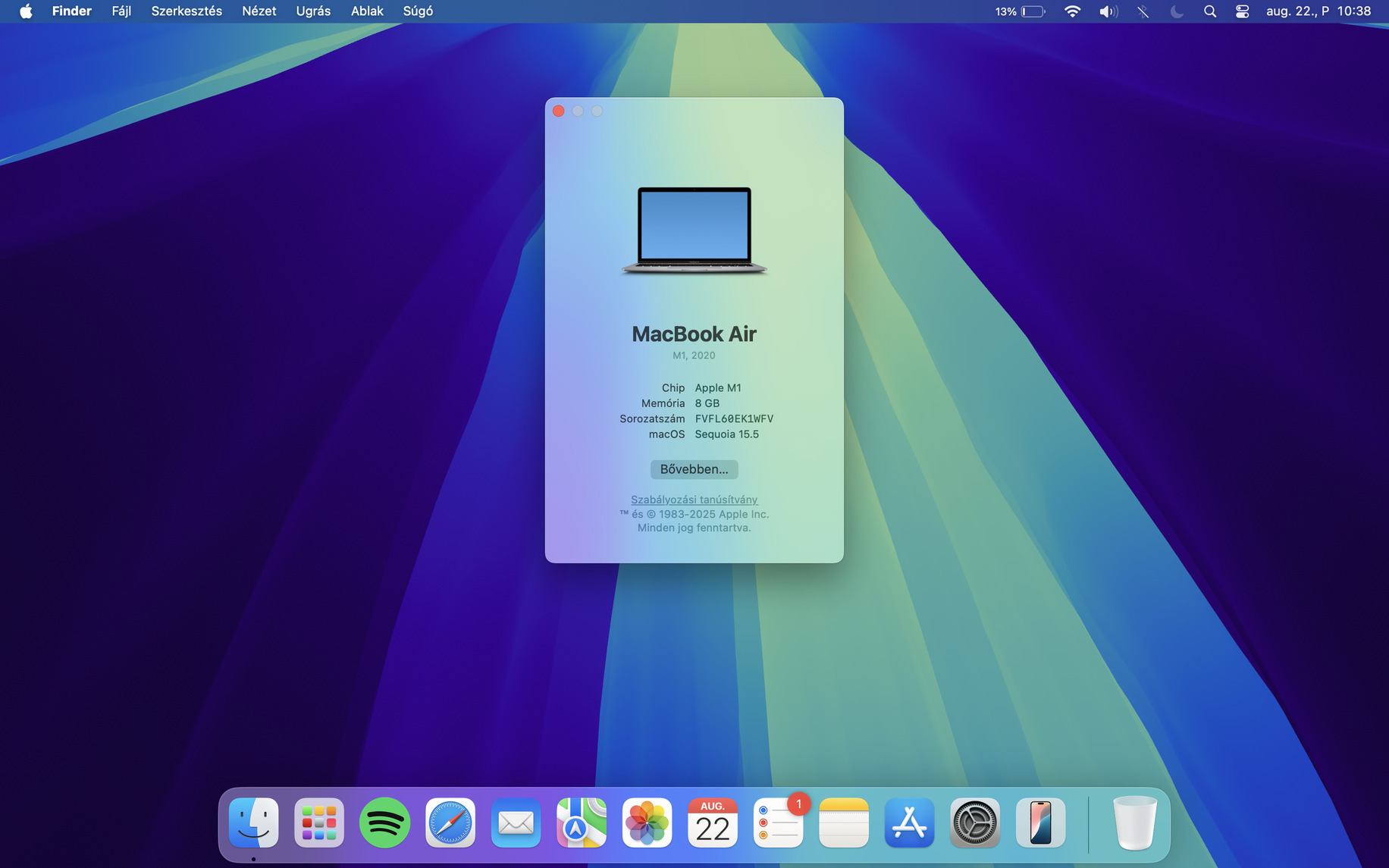Open the Trash in the Dock
Screen dimensions: 1389x868
[1135, 823]
